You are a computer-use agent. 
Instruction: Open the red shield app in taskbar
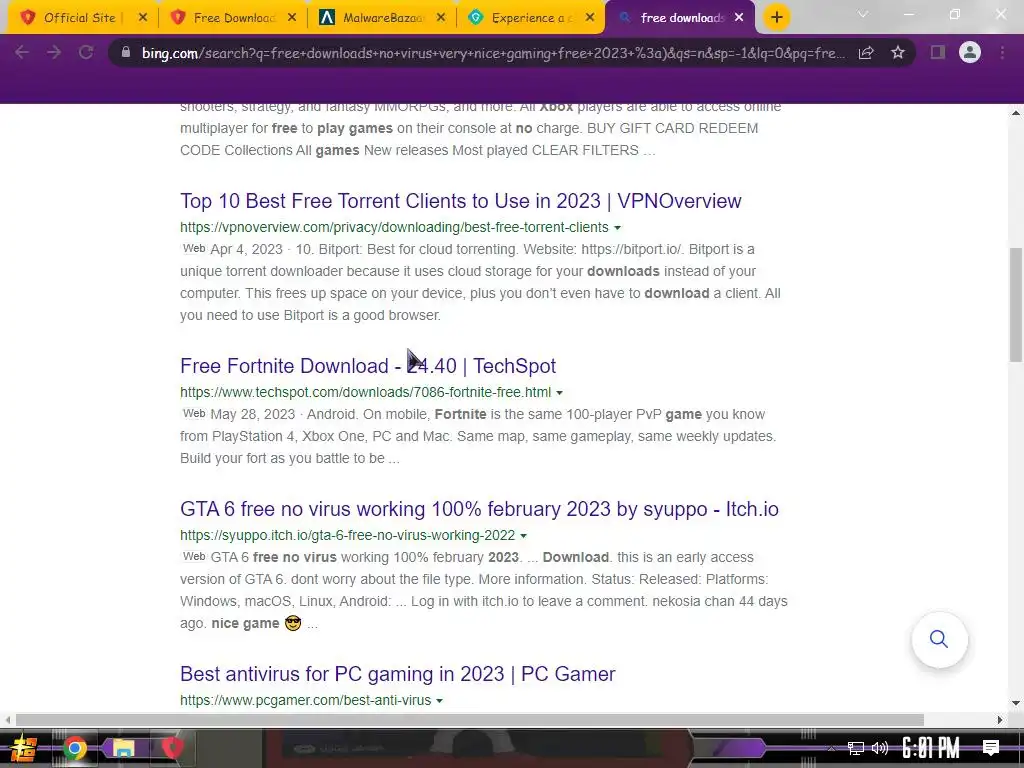tap(172, 748)
